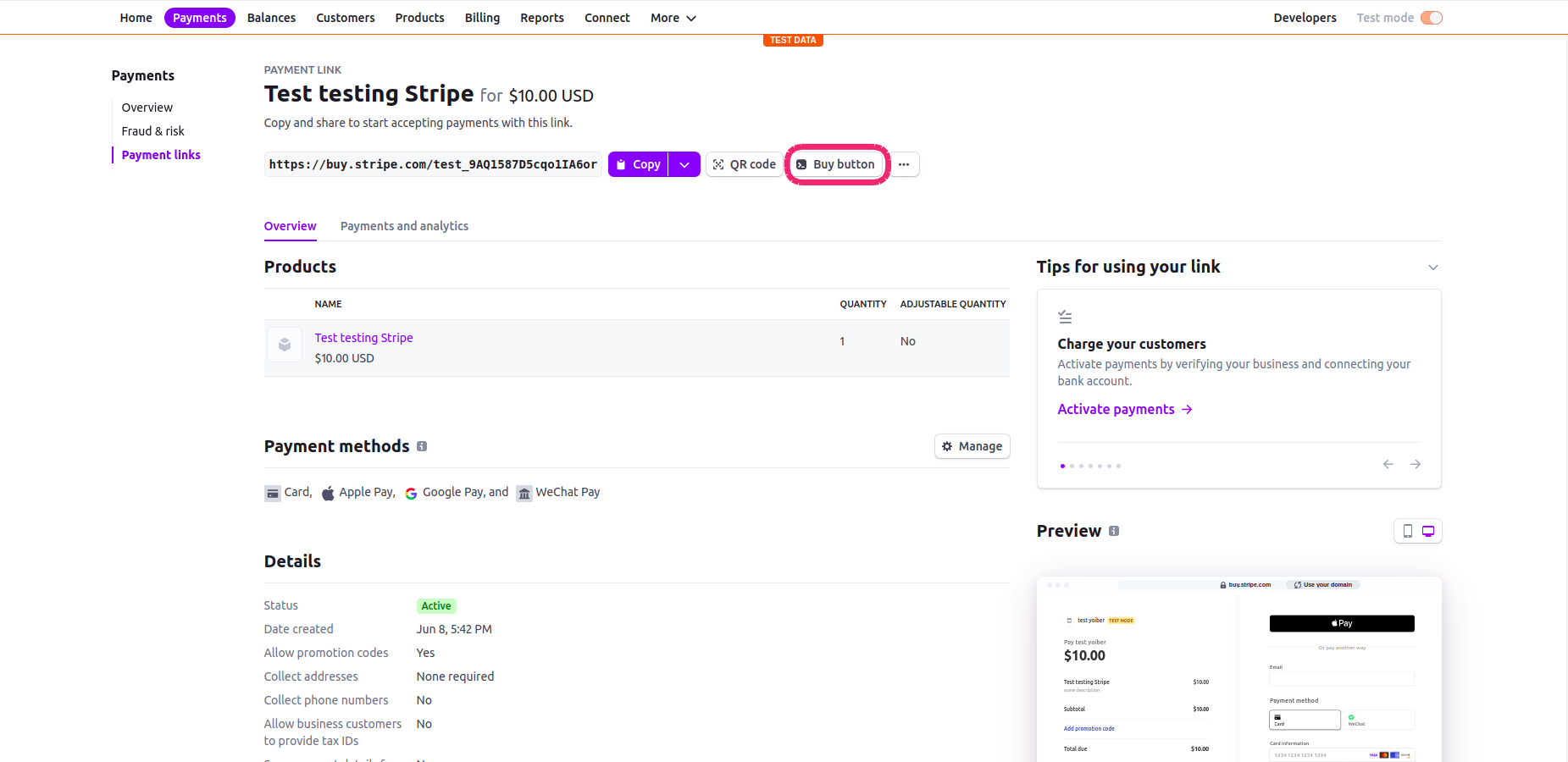Open the Developers page

coord(1305,18)
